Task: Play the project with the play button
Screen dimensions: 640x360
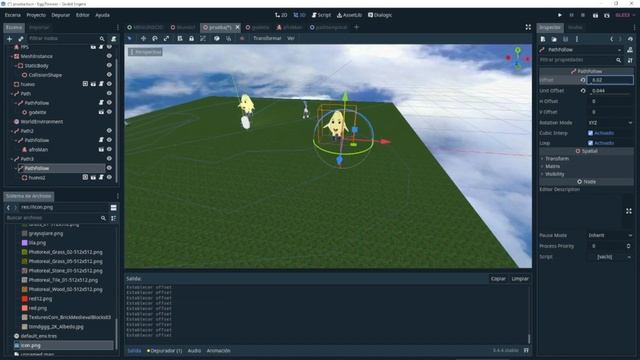Action: click(560, 15)
